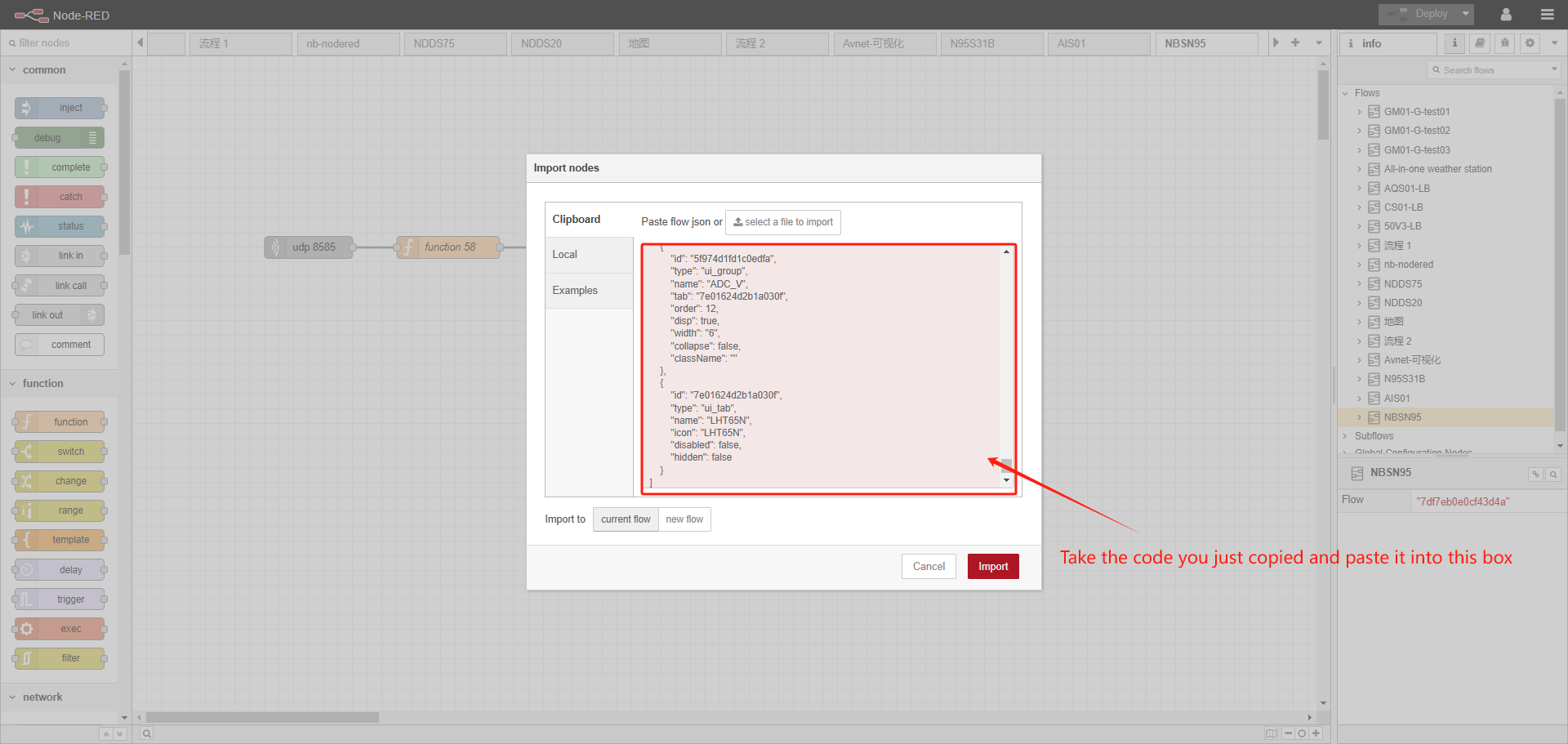This screenshot has width=1568, height=744.
Task: Click the NBSN95 copy link icon
Action: pos(1535,474)
